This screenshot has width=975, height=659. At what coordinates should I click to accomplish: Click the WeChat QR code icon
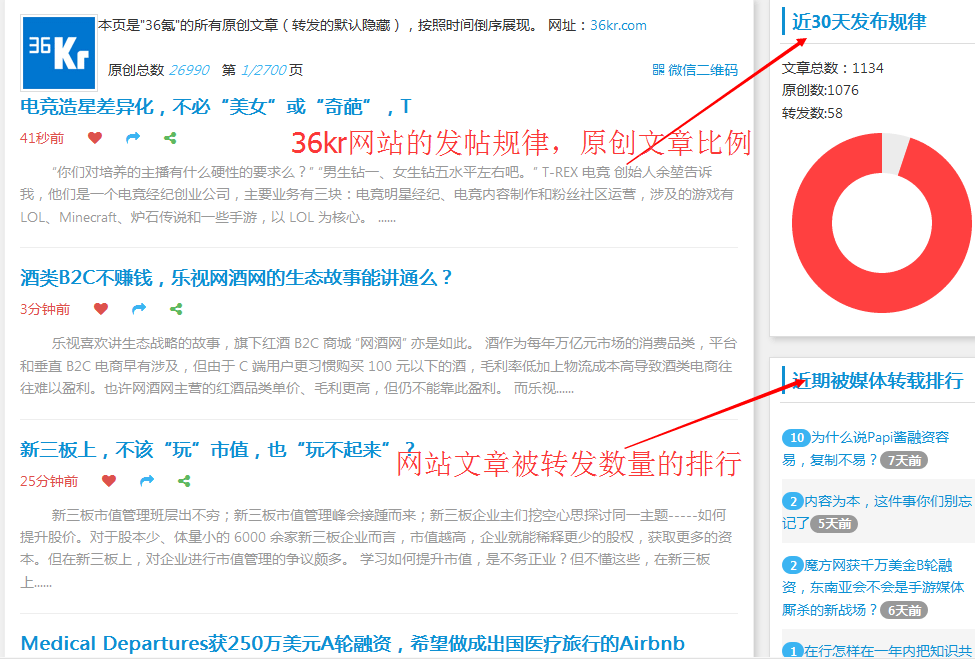coord(658,70)
